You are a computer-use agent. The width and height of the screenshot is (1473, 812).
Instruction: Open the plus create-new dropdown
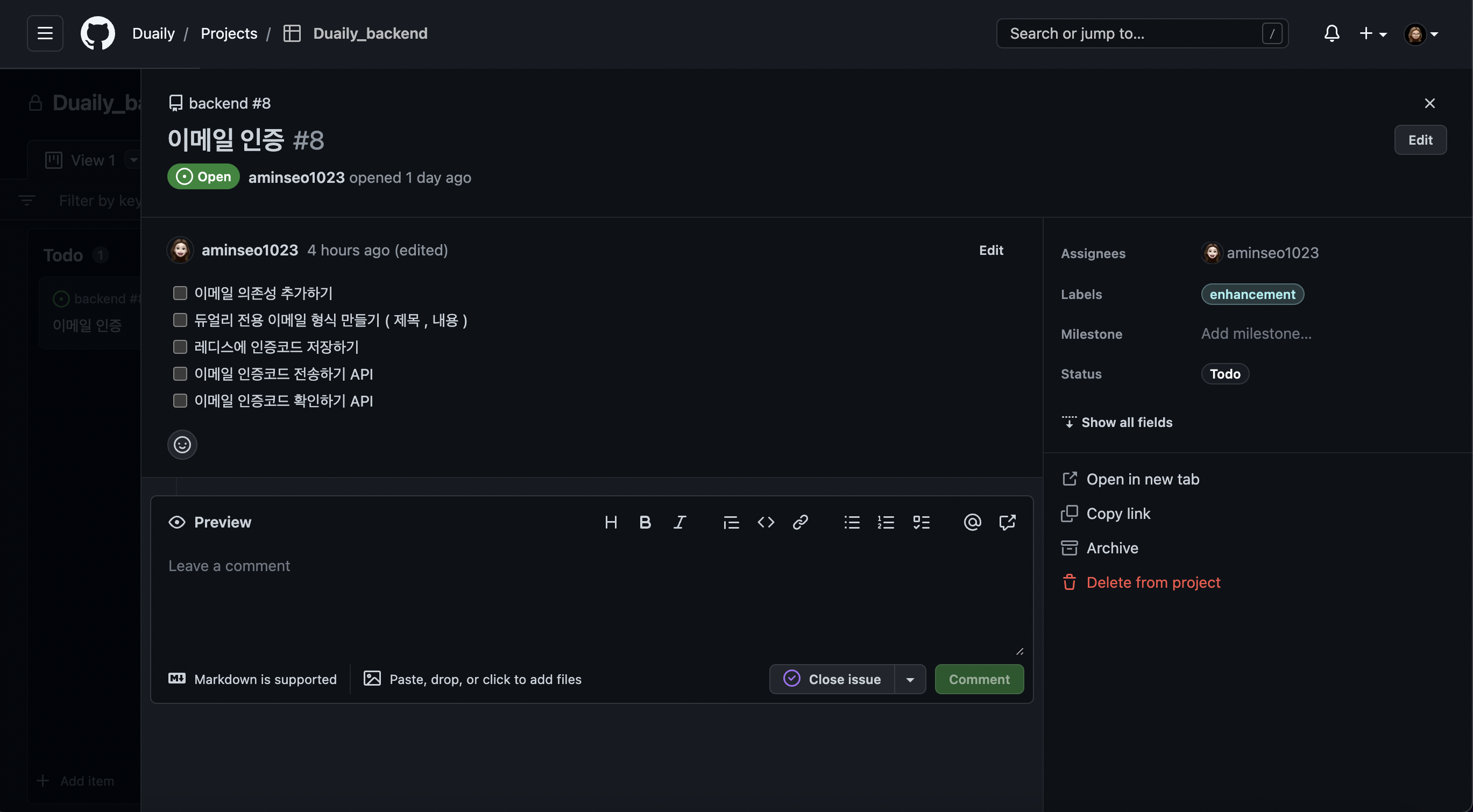[1372, 34]
